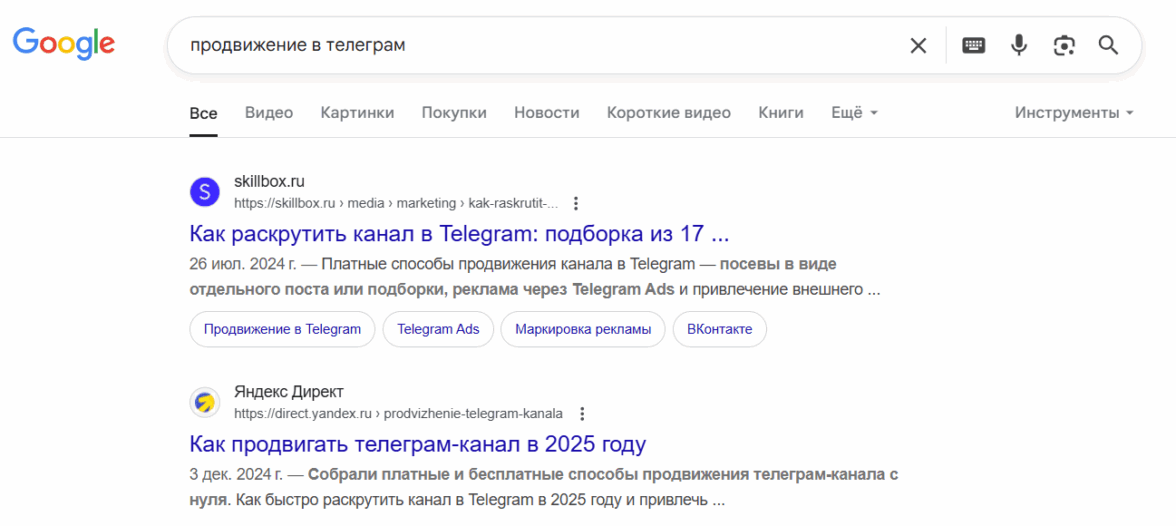Clear the search query with X icon
Screen dimensions: 1176x526
(x=917, y=45)
